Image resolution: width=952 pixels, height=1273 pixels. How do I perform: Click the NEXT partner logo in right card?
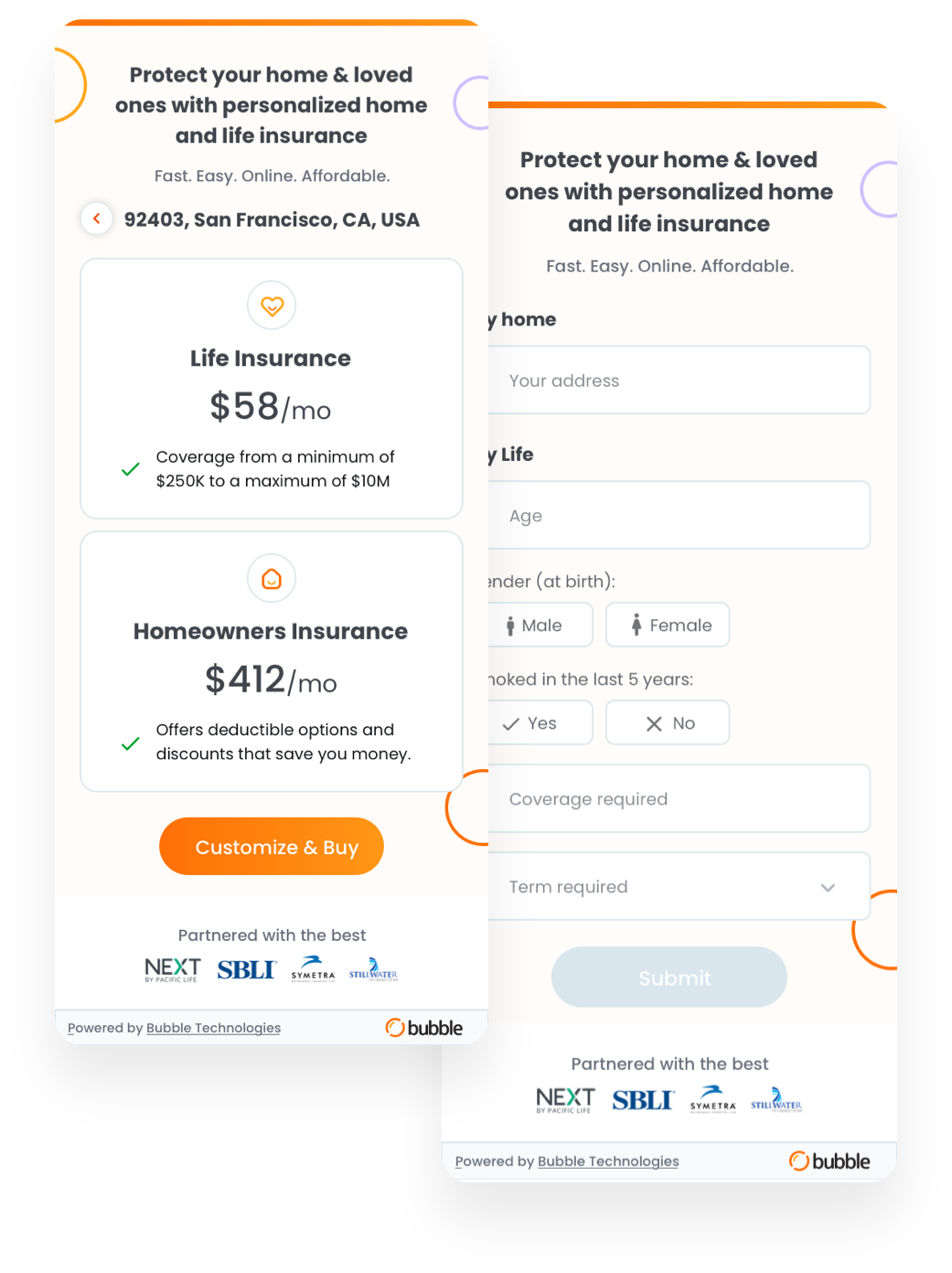565,1099
